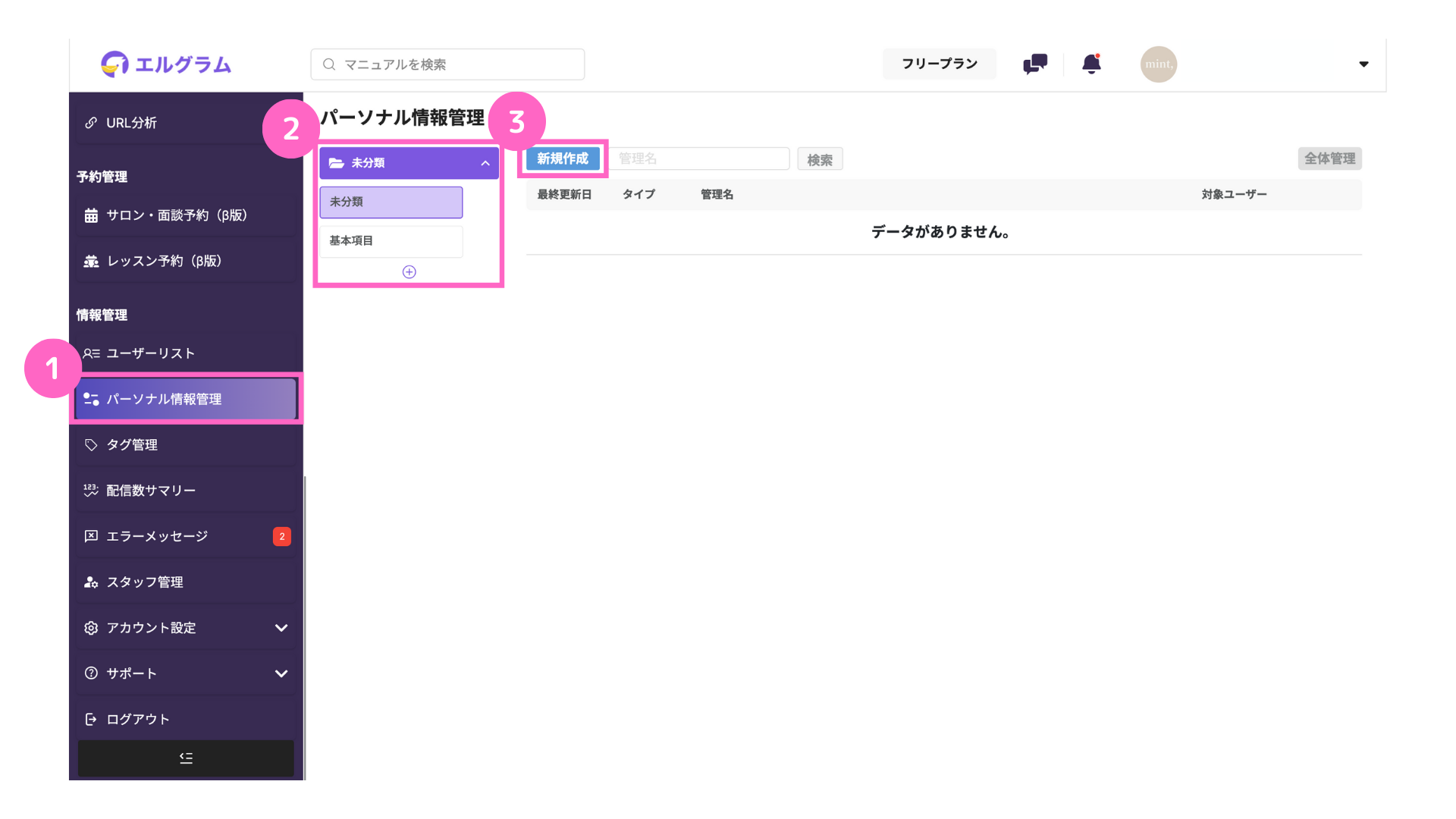Click the magnifier icon in manual search
The image size is (1456, 819).
coord(329,64)
